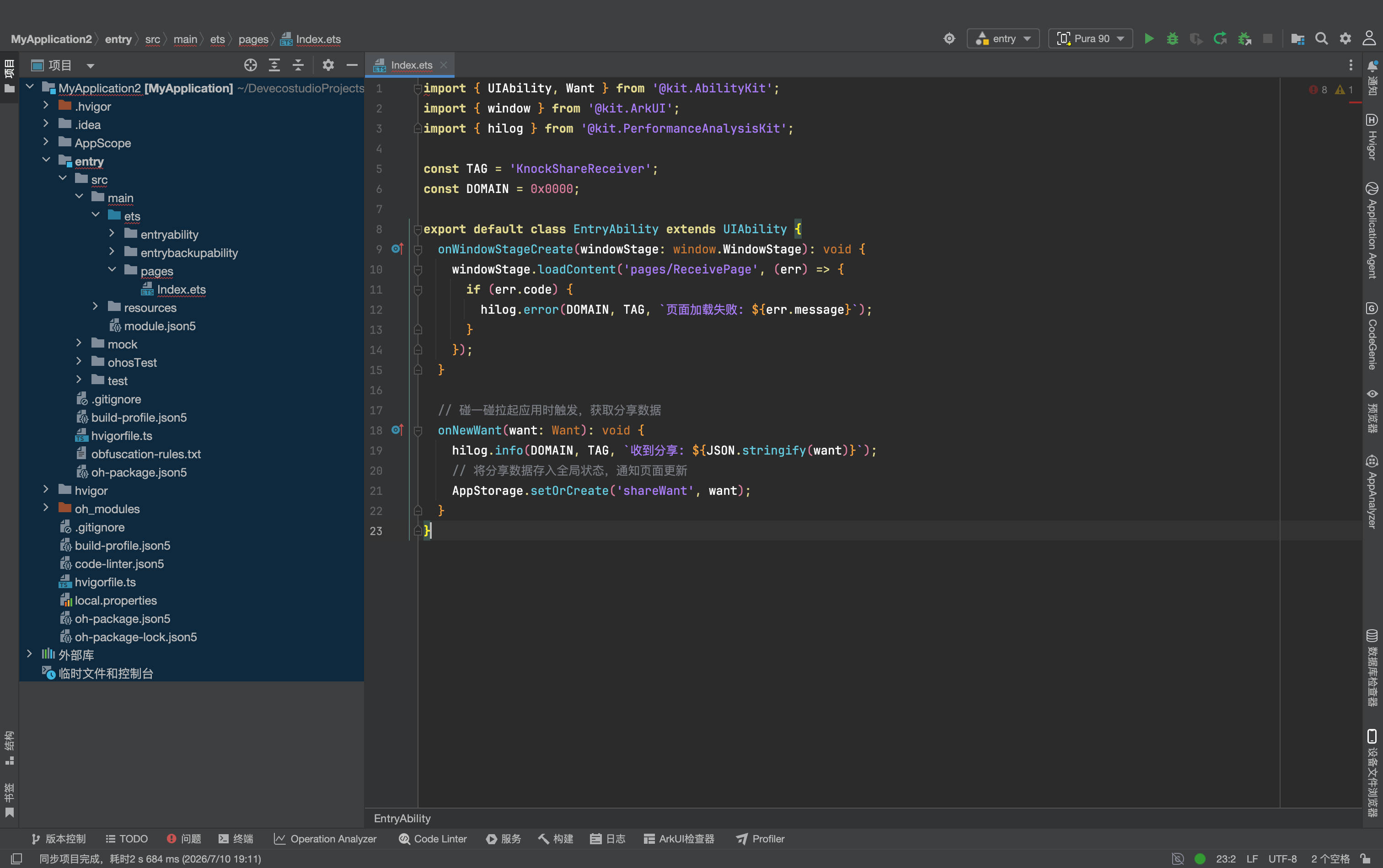This screenshot has width=1383, height=868.
Task: Open the database inspector side panel
Action: click(1372, 668)
